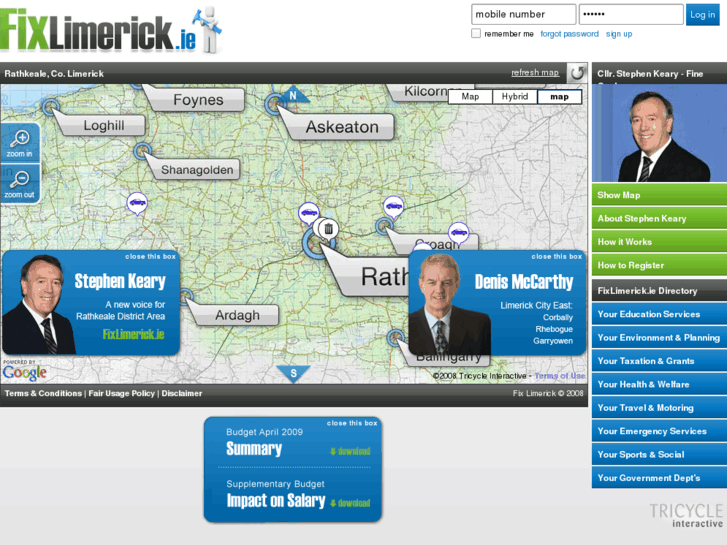Open How to Register menu item

pos(659,265)
